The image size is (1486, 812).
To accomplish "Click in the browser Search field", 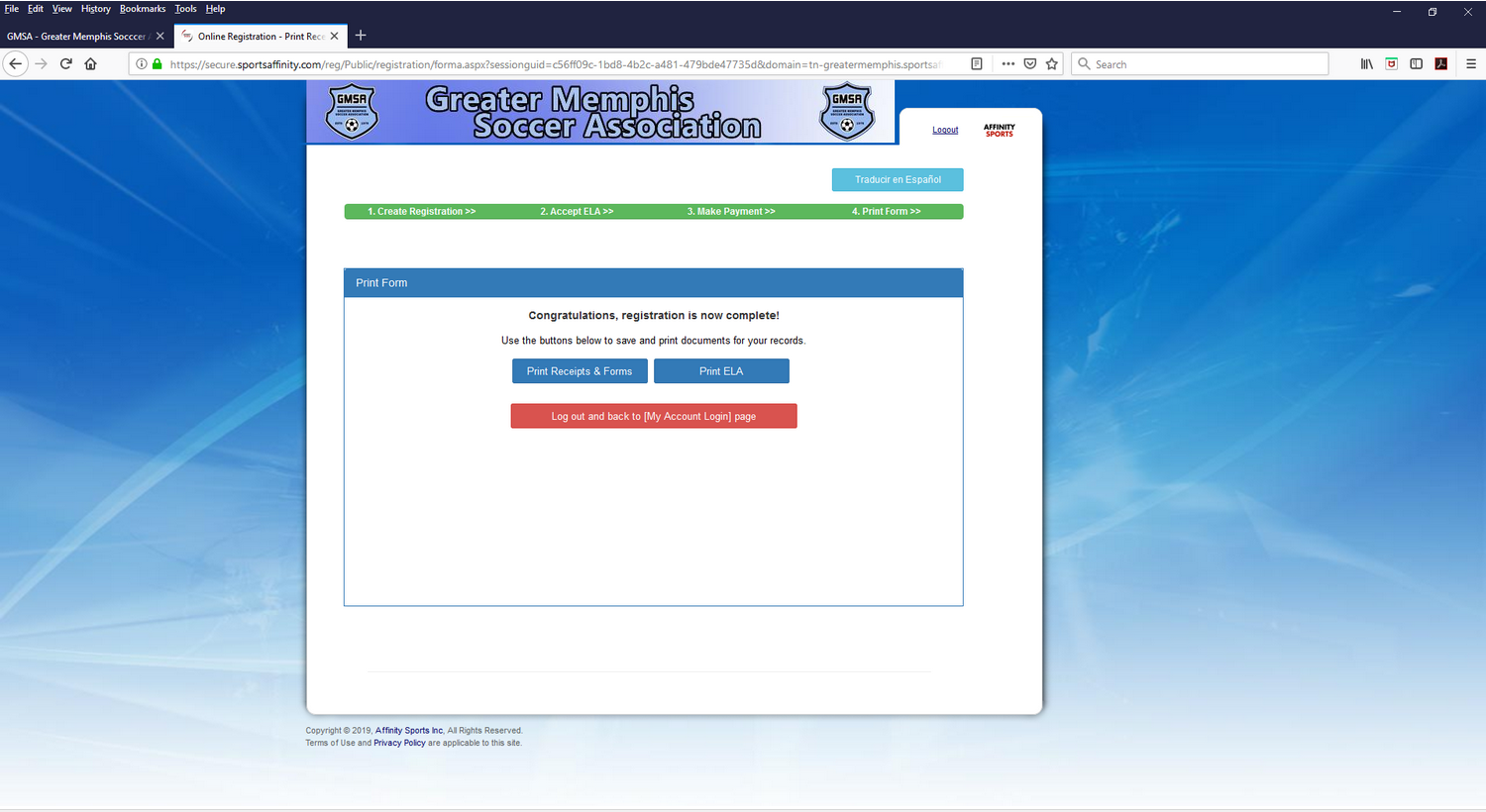I will click(x=1204, y=64).
